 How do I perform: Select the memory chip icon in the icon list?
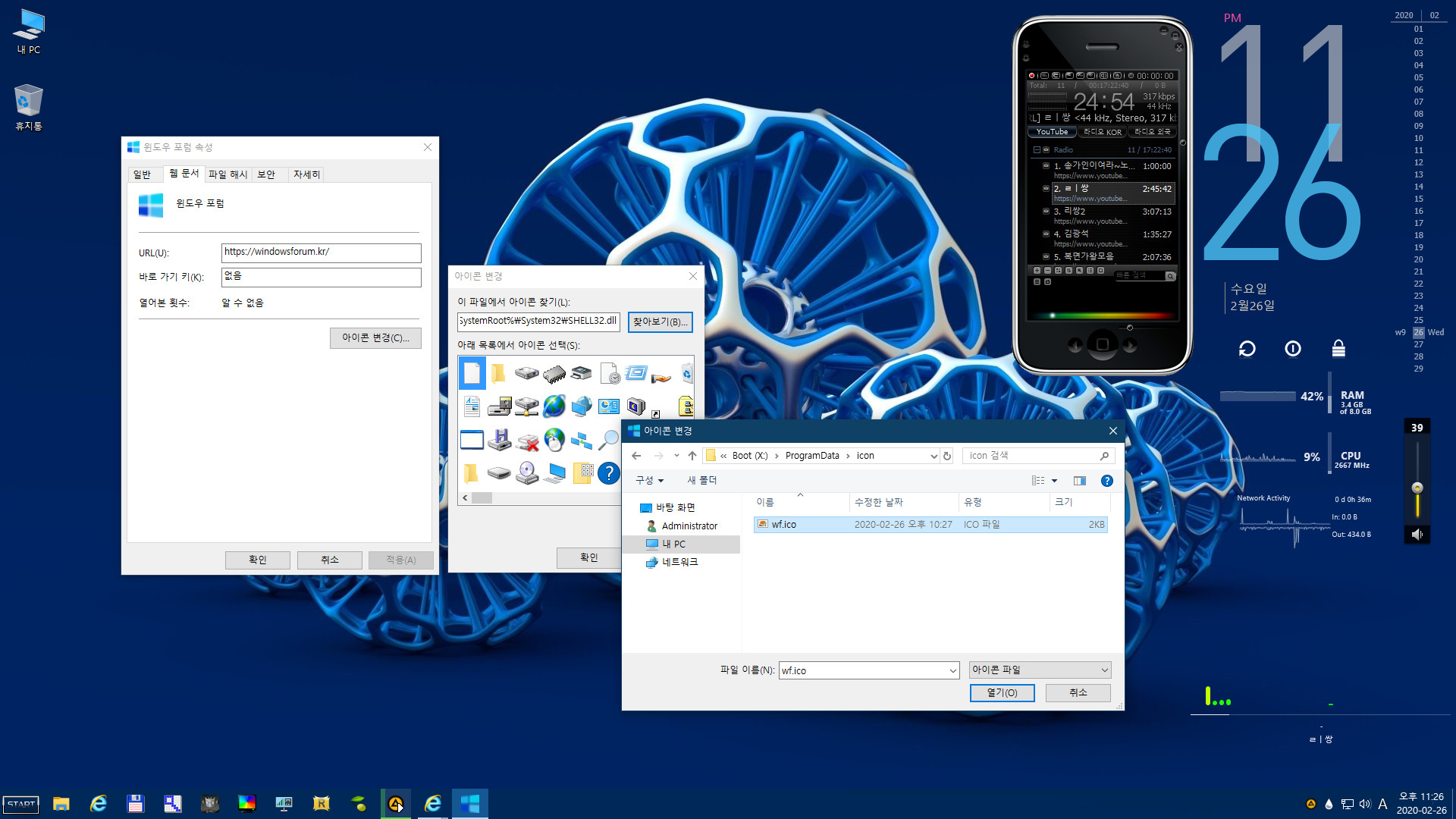(554, 373)
